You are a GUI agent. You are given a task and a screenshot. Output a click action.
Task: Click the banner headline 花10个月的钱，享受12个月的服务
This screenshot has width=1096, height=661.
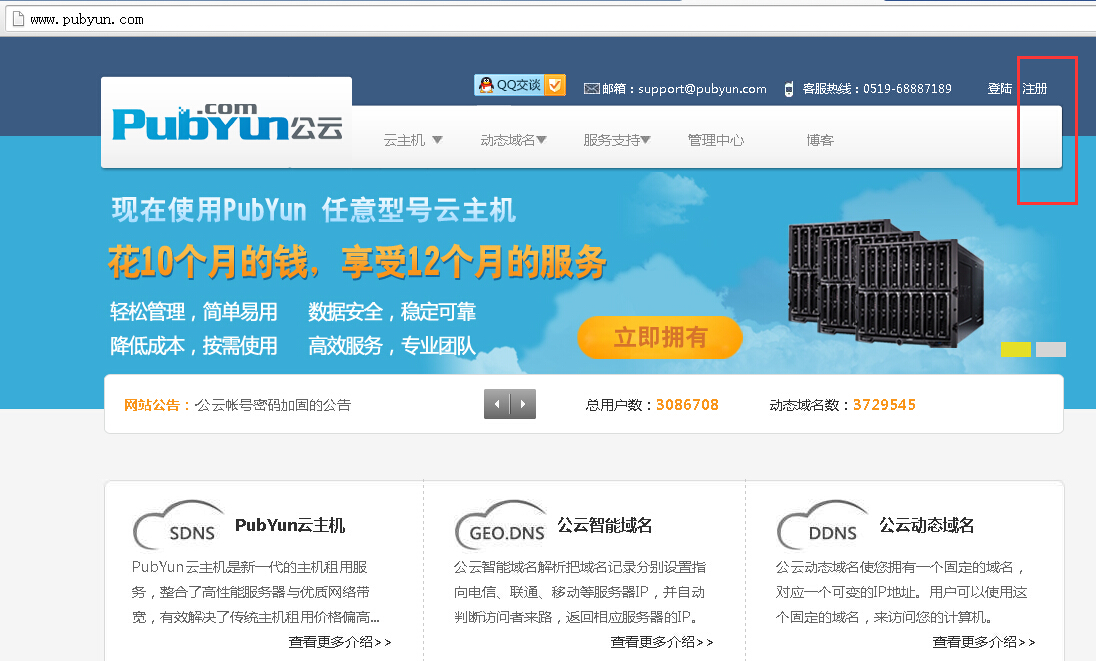pyautogui.click(x=357, y=263)
